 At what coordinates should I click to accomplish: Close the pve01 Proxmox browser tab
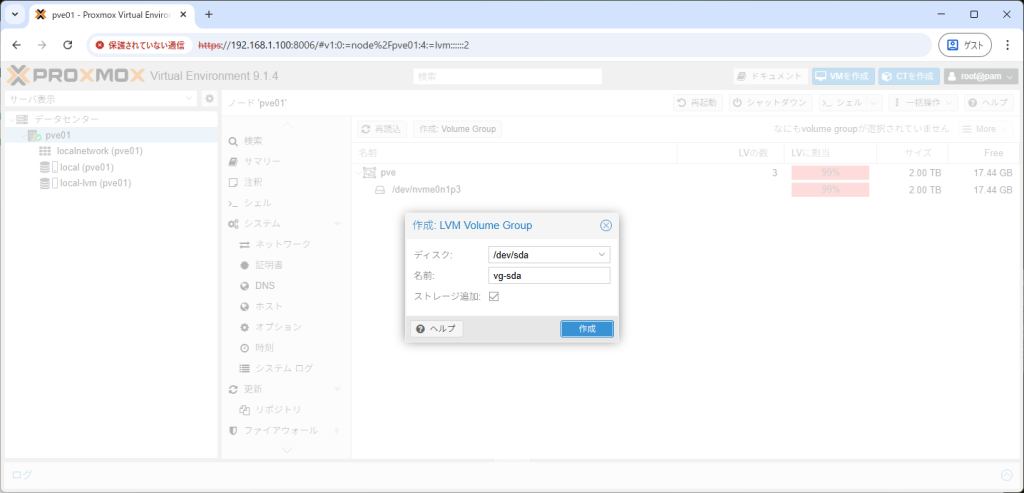[185, 14]
